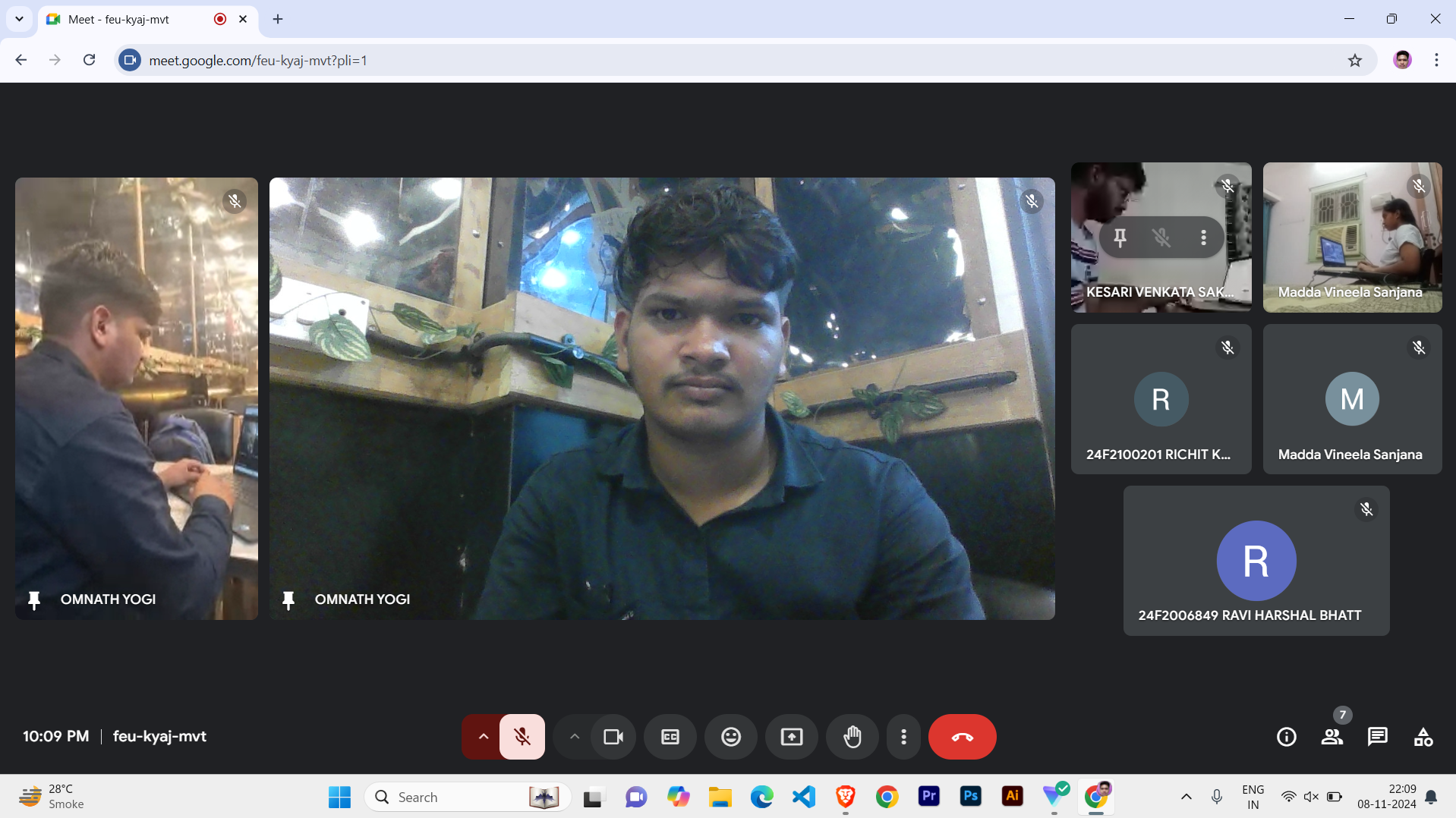This screenshot has height=818, width=1456.
Task: Open the chat panel icon
Action: [x=1377, y=737]
